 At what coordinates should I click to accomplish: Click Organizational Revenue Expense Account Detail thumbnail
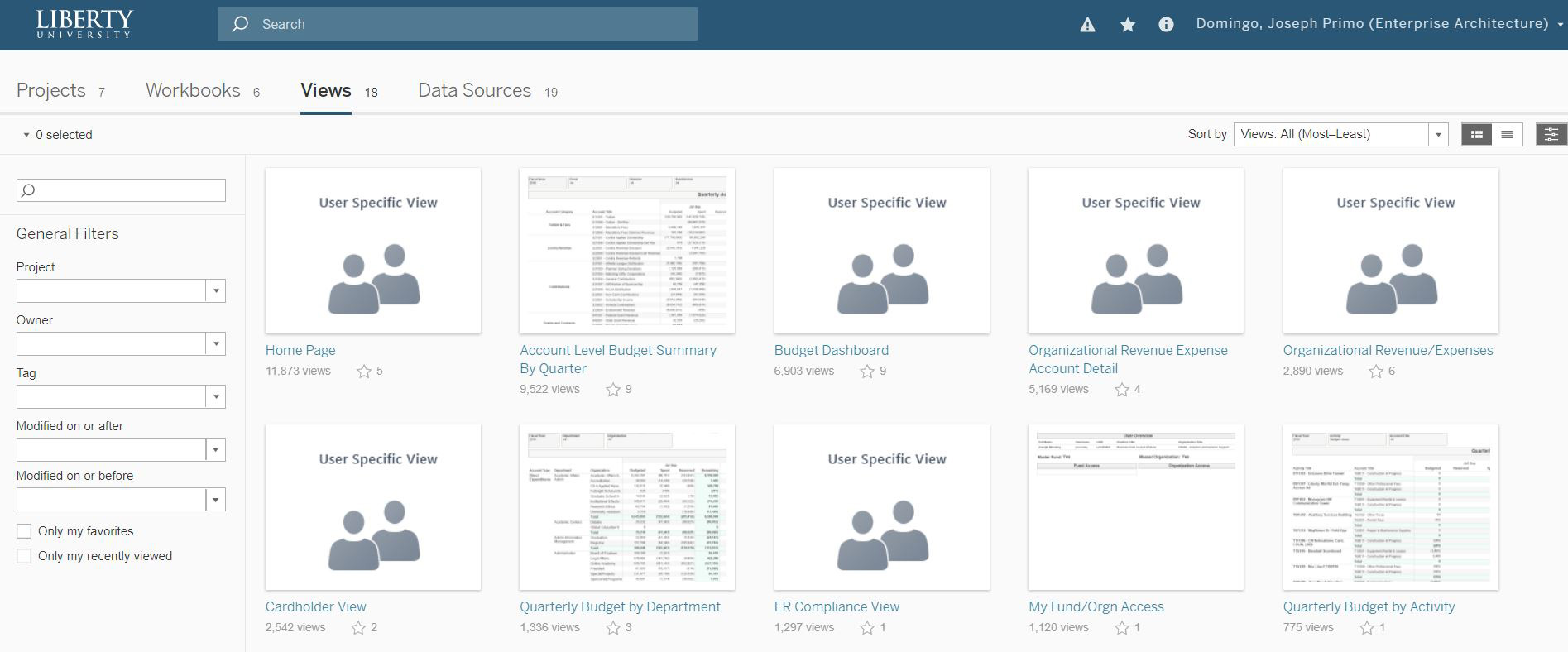point(1136,252)
